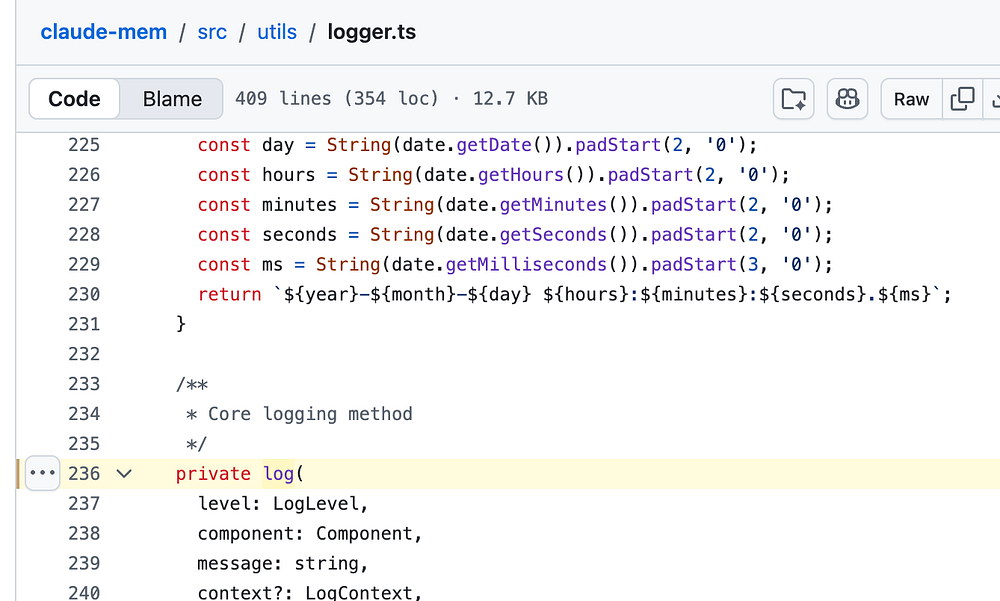Open the utils folder breadcrumb
Viewport: 1000px width, 601px height.
tap(277, 32)
